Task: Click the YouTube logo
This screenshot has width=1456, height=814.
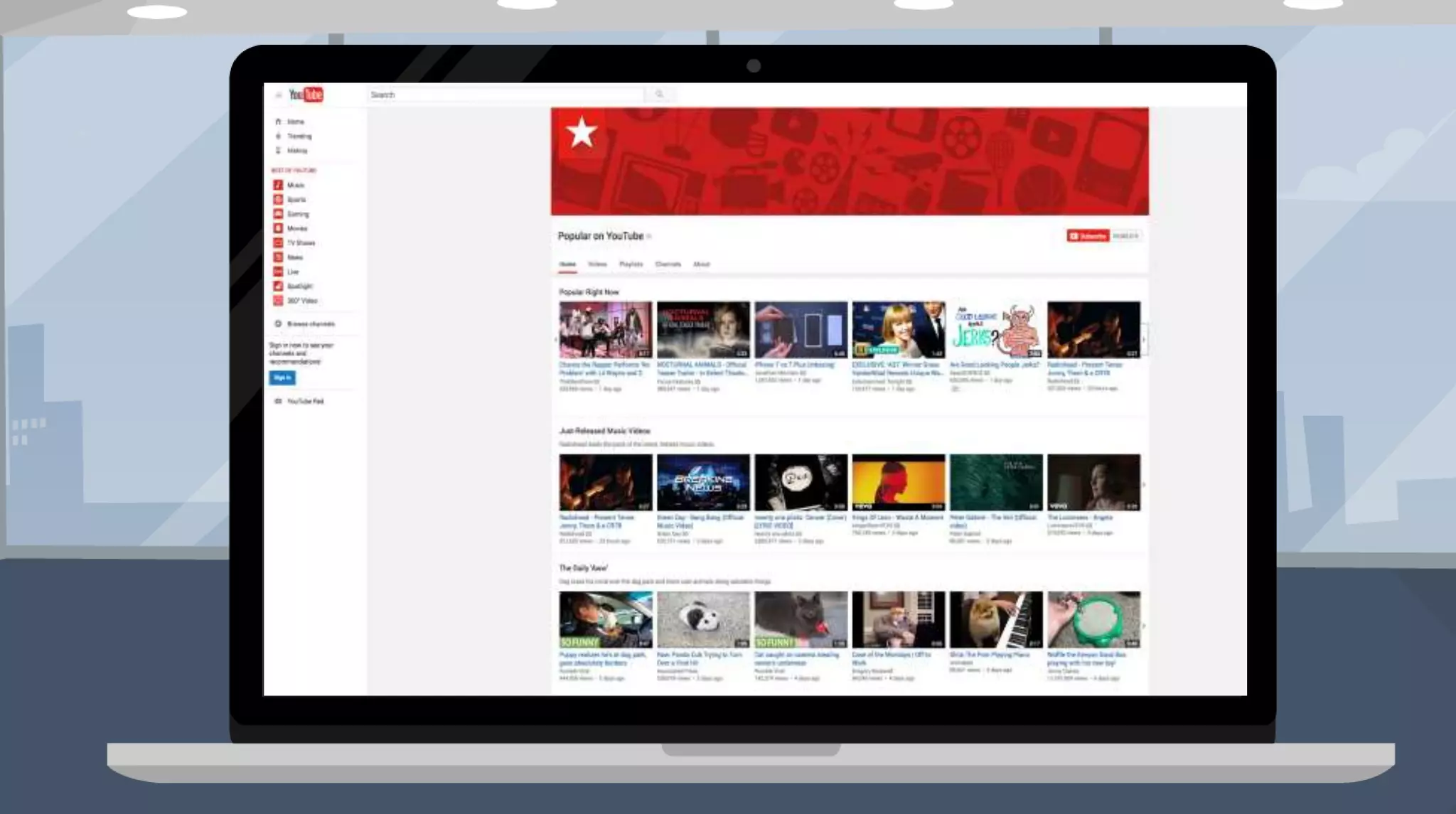Action: point(306,95)
